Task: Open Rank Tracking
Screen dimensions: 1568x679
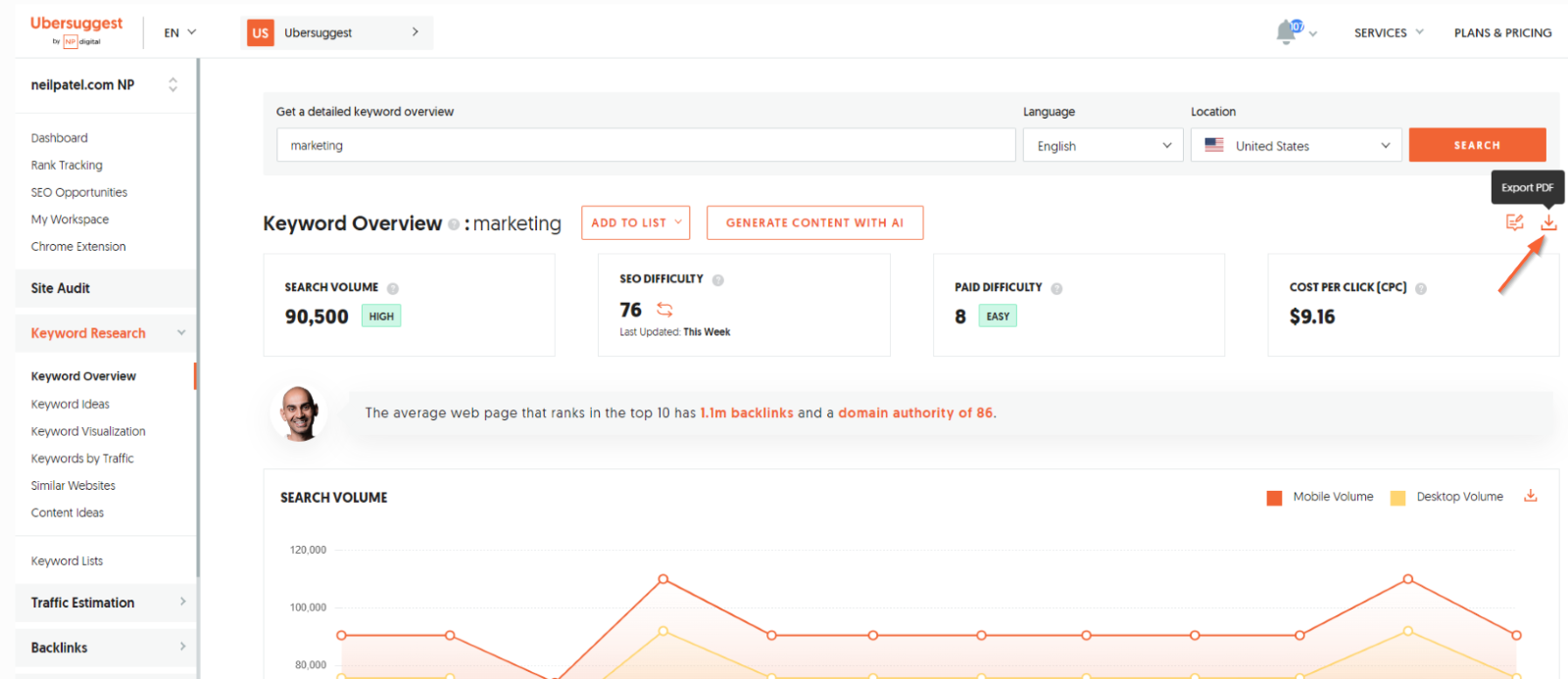Action: (67, 166)
